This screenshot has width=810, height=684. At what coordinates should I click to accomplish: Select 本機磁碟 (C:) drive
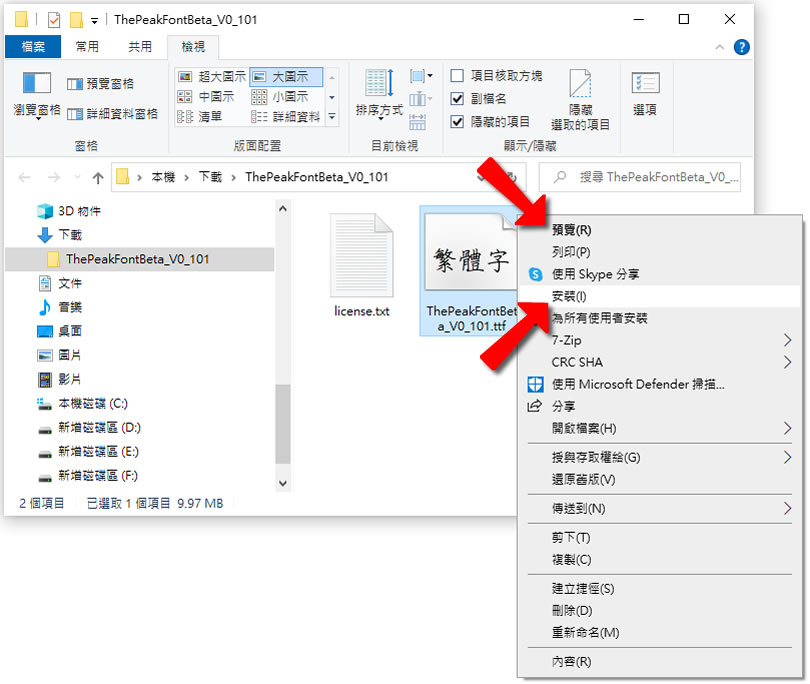tap(82, 403)
